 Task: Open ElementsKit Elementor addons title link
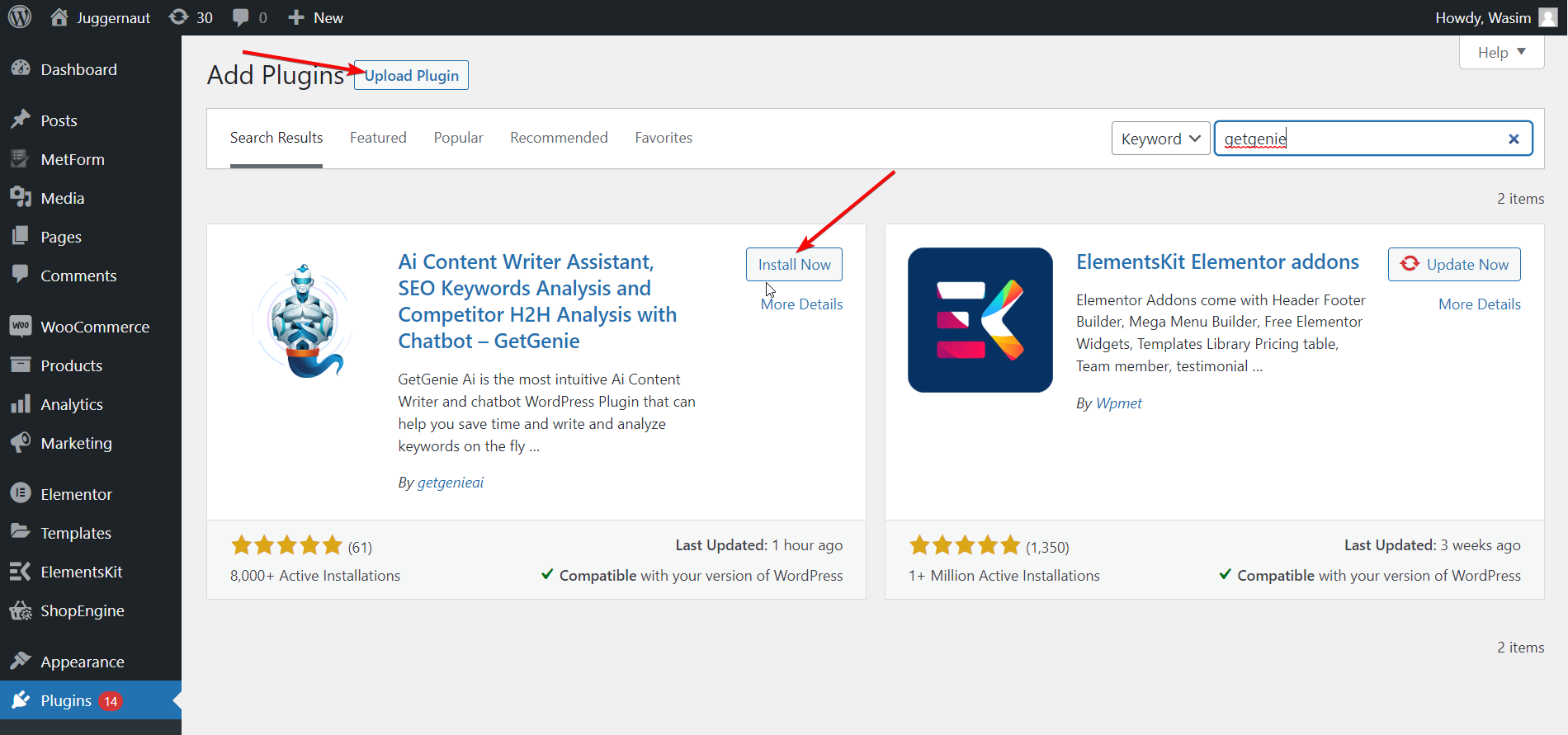pos(1217,261)
